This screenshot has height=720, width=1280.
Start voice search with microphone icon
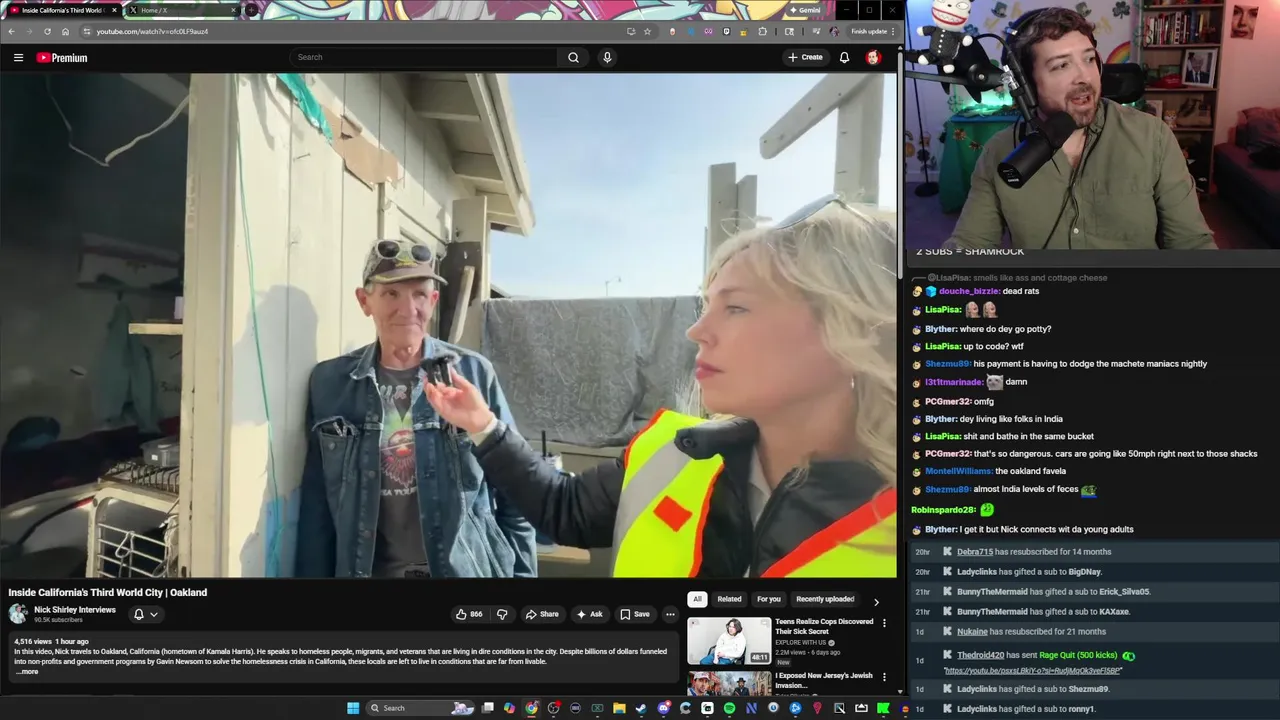coord(606,57)
